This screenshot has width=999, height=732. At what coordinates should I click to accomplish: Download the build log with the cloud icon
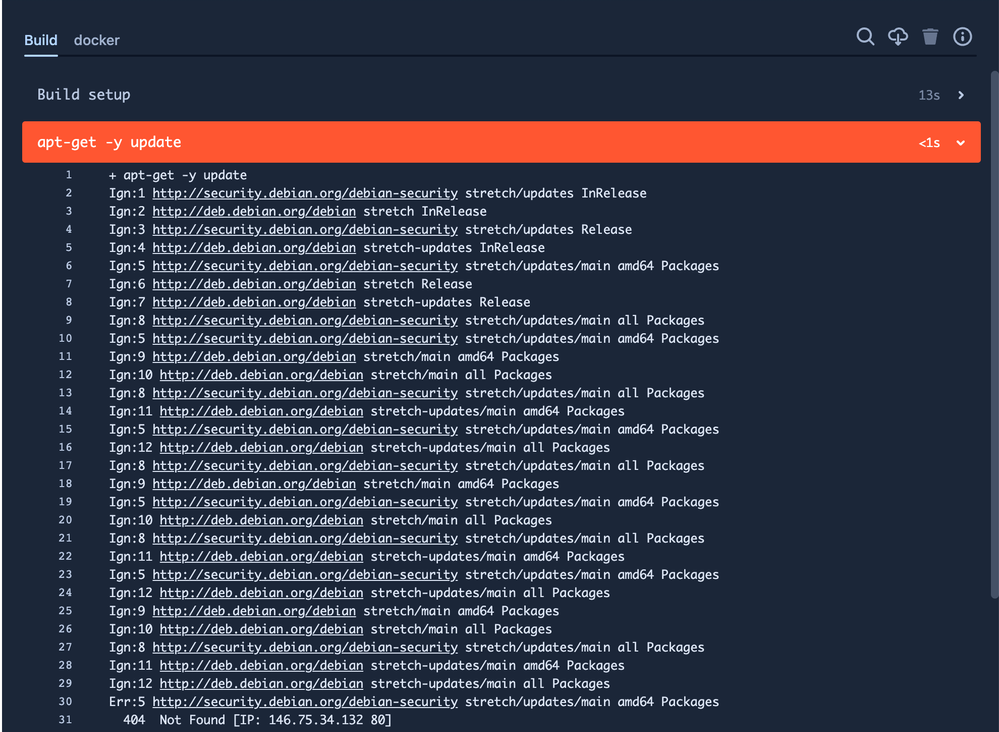[x=898, y=36]
